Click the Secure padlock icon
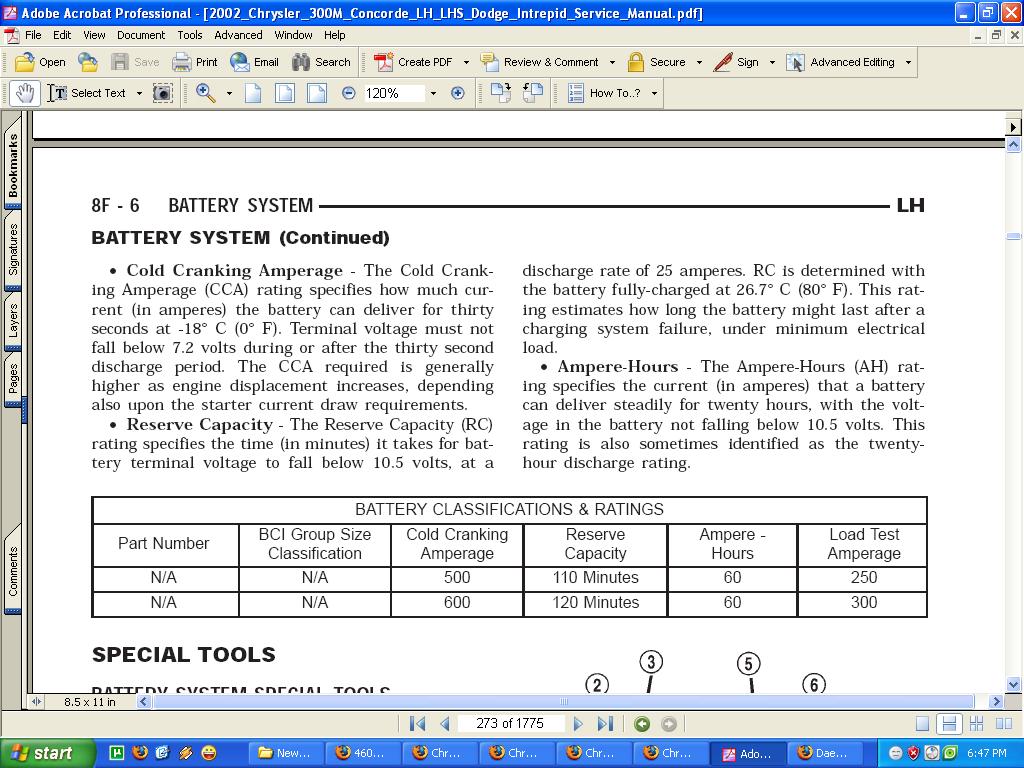 [635, 62]
